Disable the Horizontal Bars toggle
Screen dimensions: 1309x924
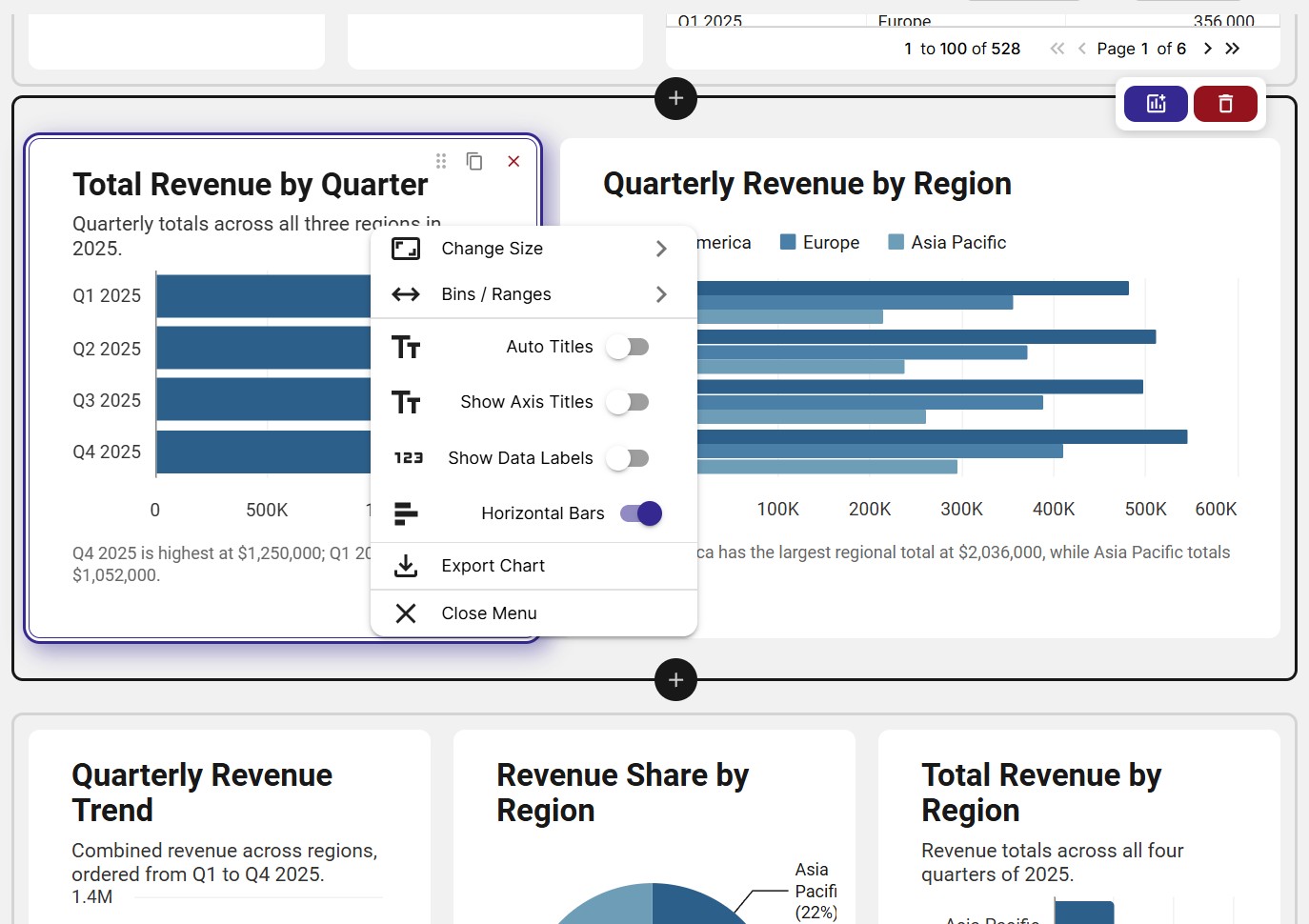641,513
